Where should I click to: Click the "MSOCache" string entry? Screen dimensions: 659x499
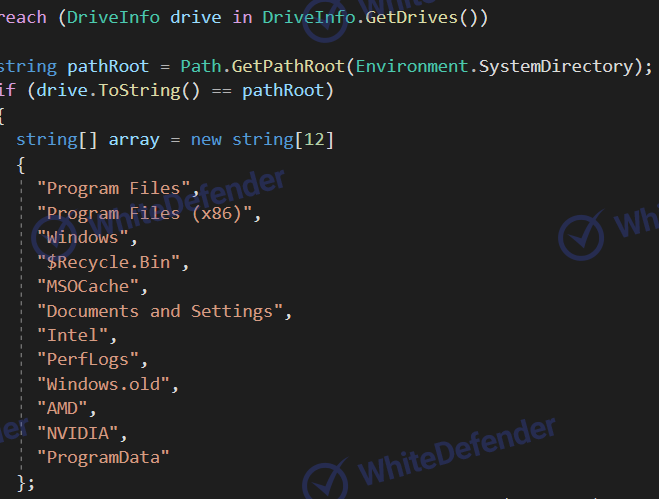pos(87,286)
